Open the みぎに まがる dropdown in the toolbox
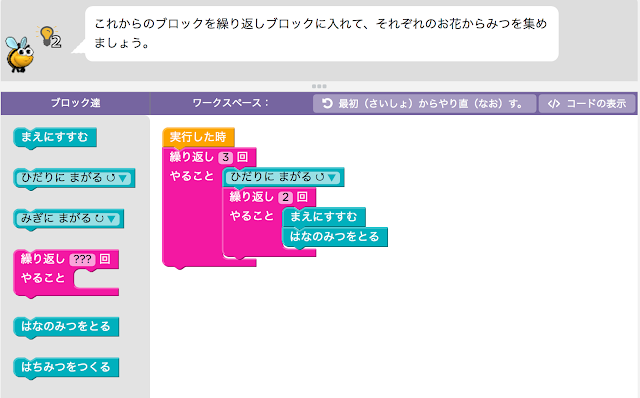The width and height of the screenshot is (640, 398). coord(112,219)
